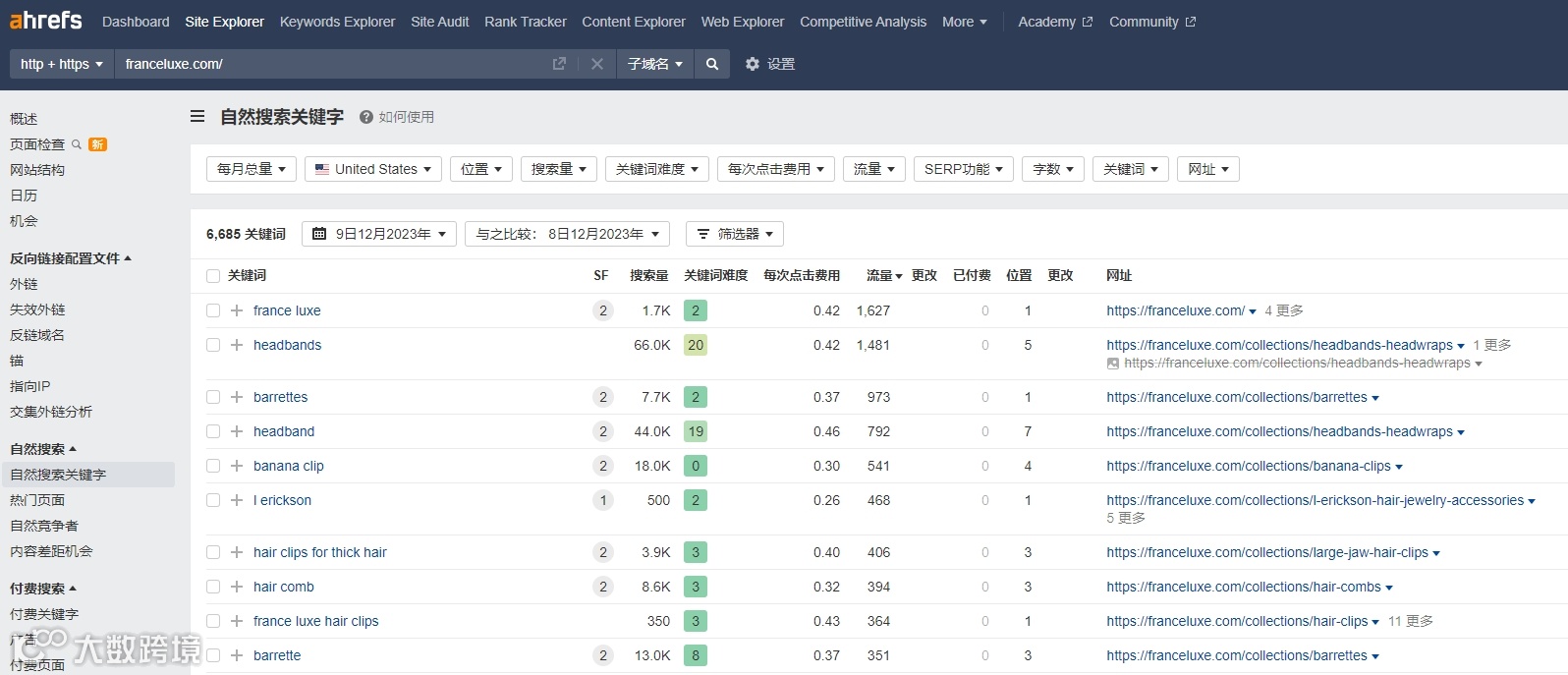Click difficulty badge 20 for headbands
Screen dimensions: 1568x675
click(x=696, y=345)
